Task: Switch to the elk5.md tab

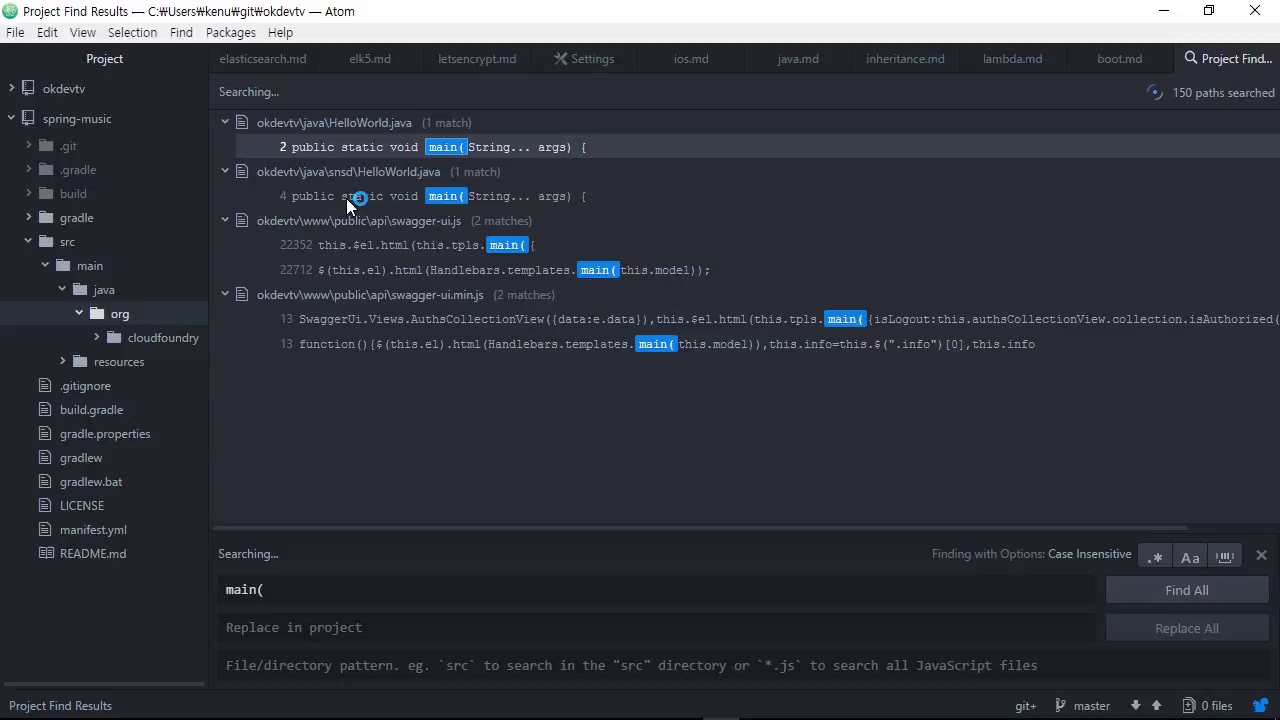Action: (x=370, y=59)
